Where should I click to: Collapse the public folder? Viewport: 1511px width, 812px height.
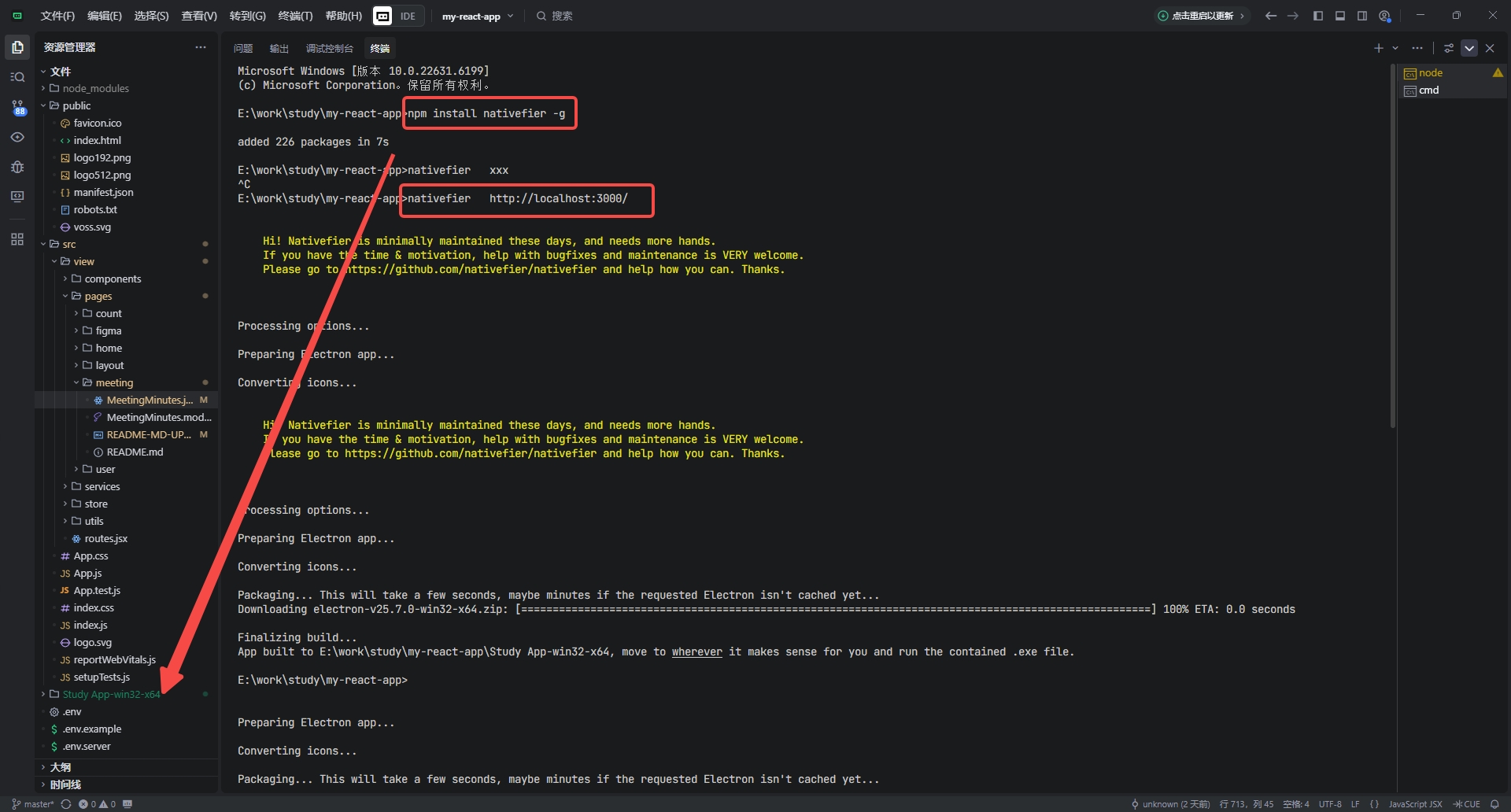click(x=126, y=105)
